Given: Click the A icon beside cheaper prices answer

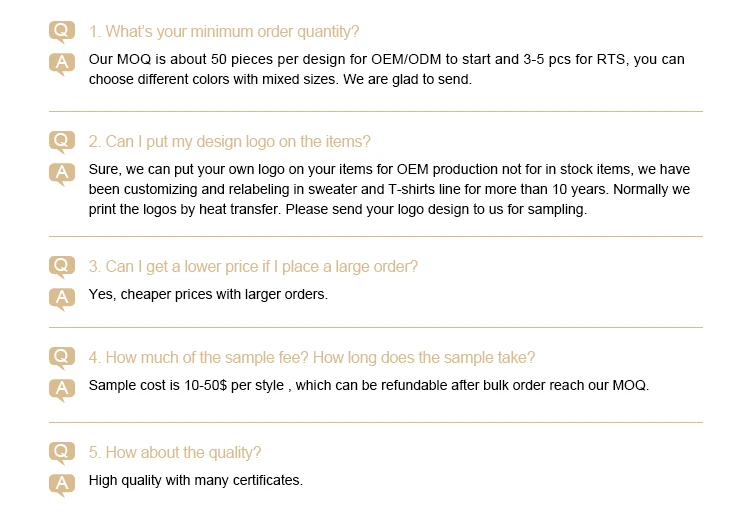Looking at the screenshot, I should pyautogui.click(x=62, y=296).
